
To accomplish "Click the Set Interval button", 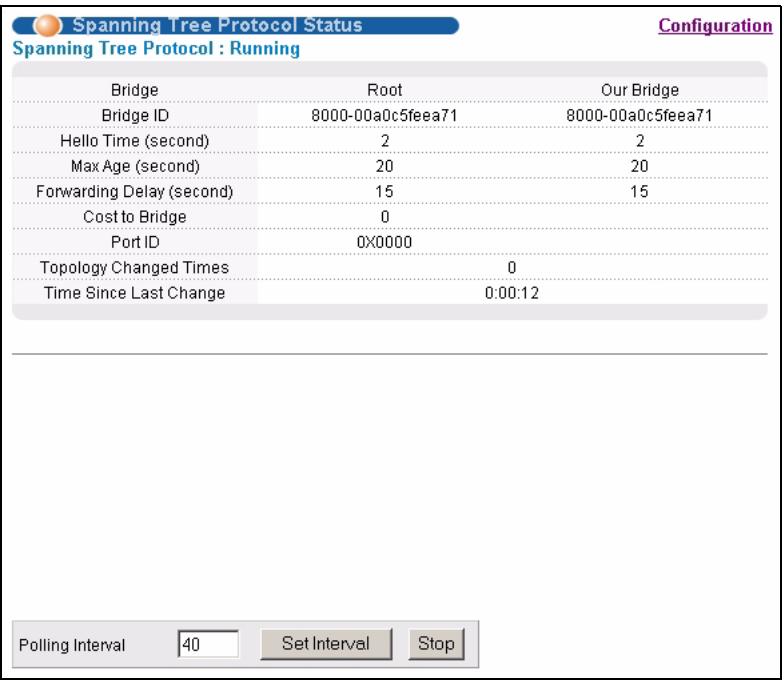I will [x=326, y=644].
